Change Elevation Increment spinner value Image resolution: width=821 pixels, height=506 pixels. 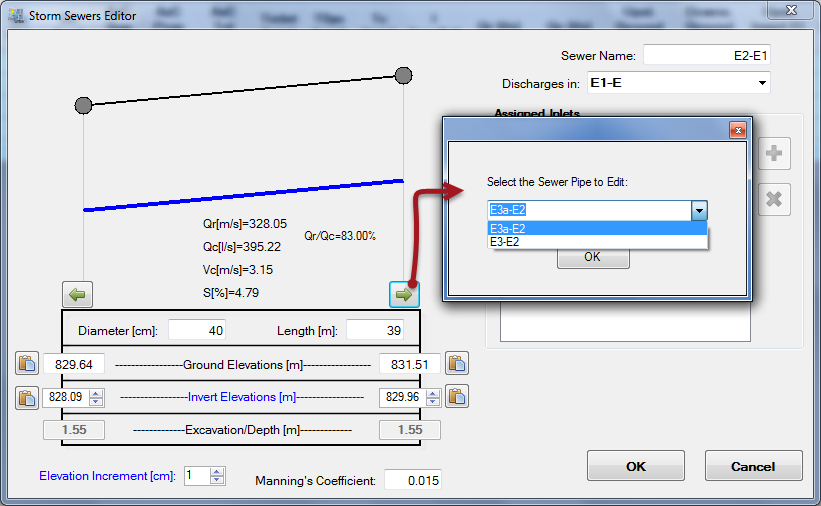217,476
